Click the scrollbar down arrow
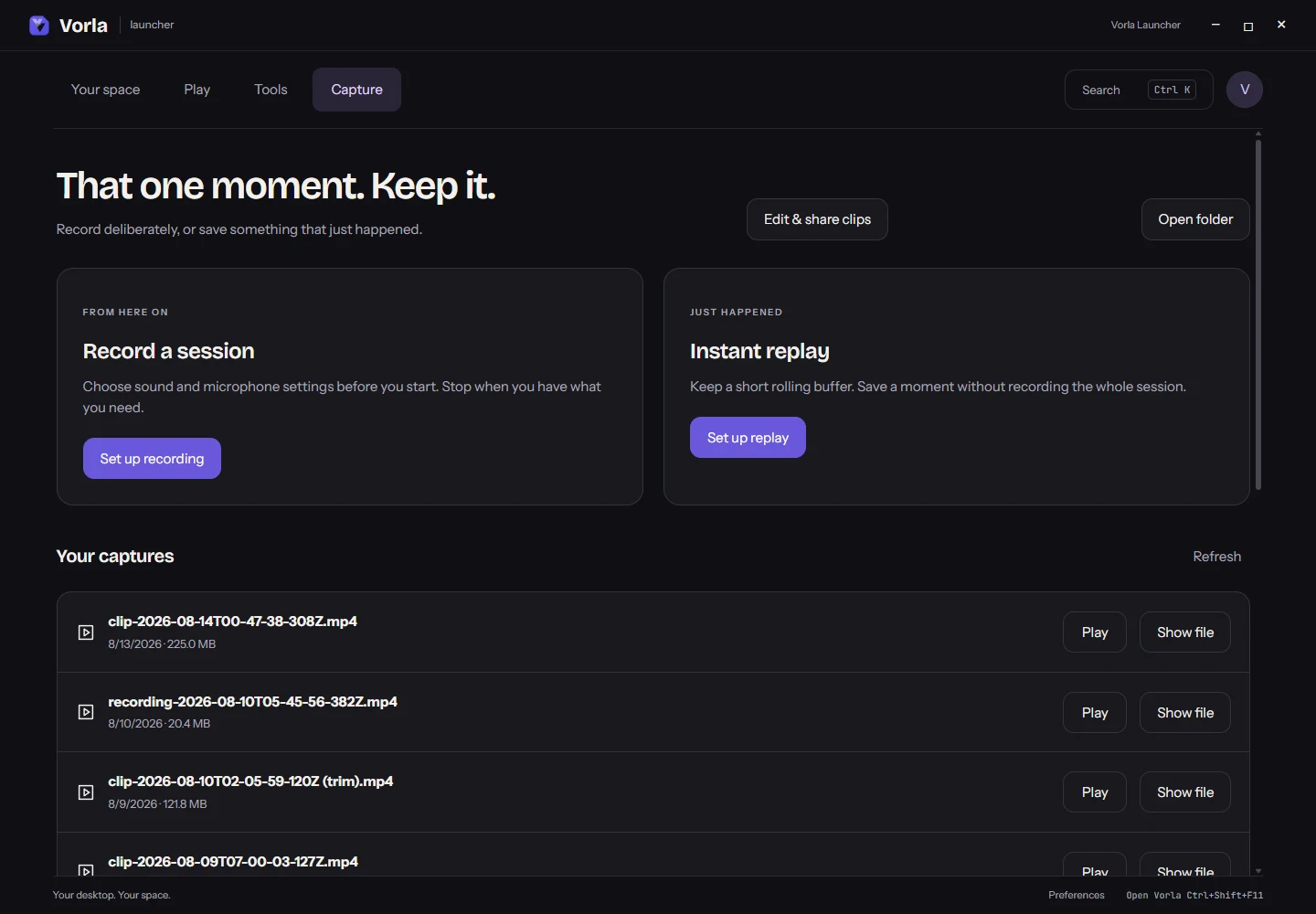Screen dimensions: 1316x914 pos(1258,871)
